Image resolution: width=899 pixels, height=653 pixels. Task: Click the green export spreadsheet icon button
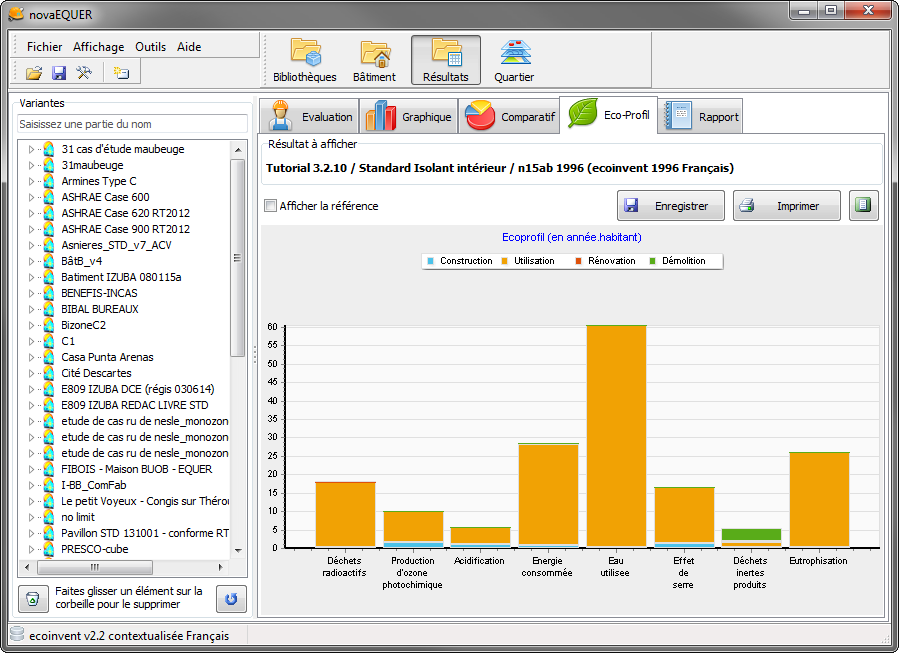click(x=863, y=205)
